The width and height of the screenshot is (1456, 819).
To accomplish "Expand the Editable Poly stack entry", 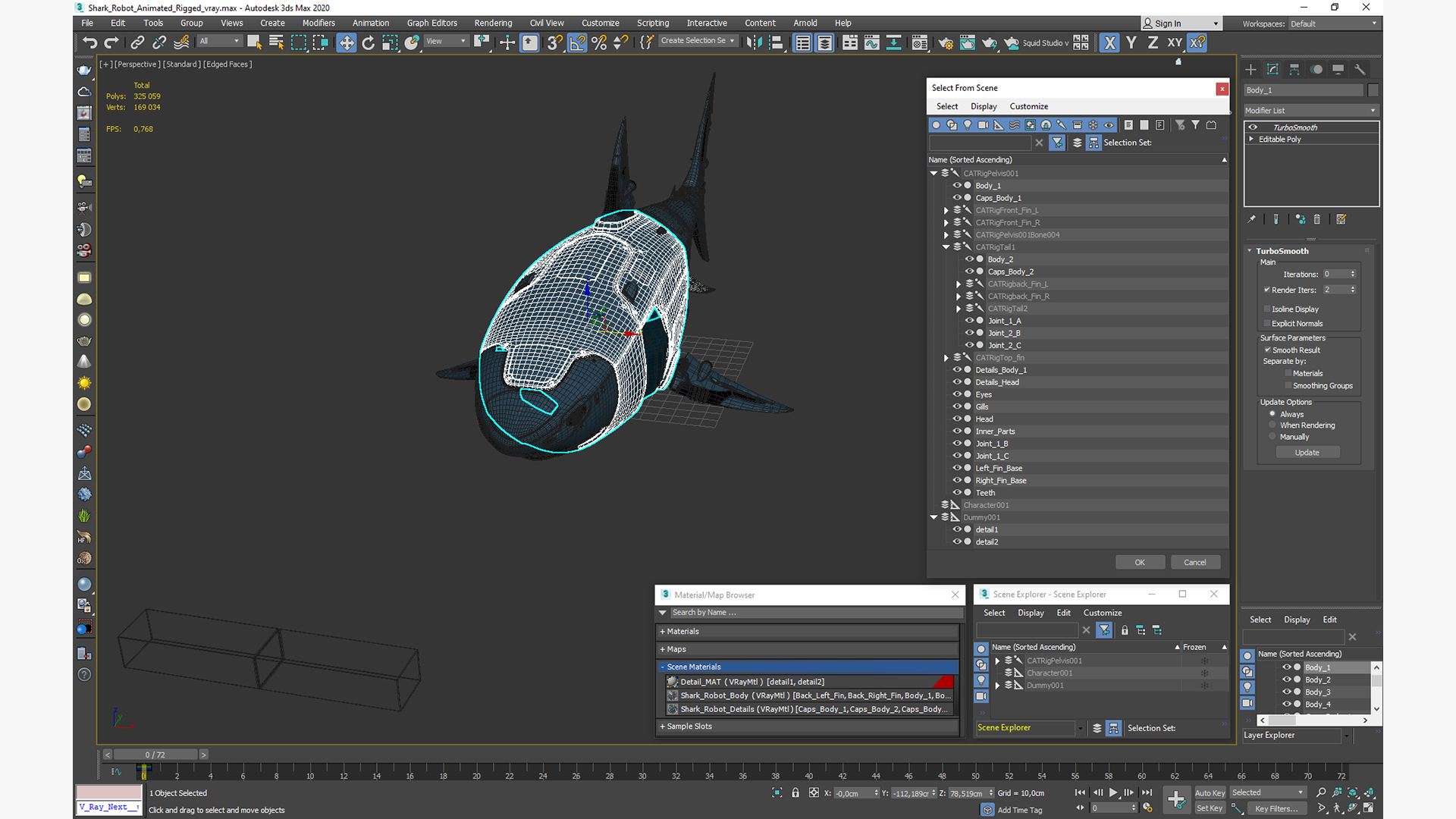I will [1251, 139].
